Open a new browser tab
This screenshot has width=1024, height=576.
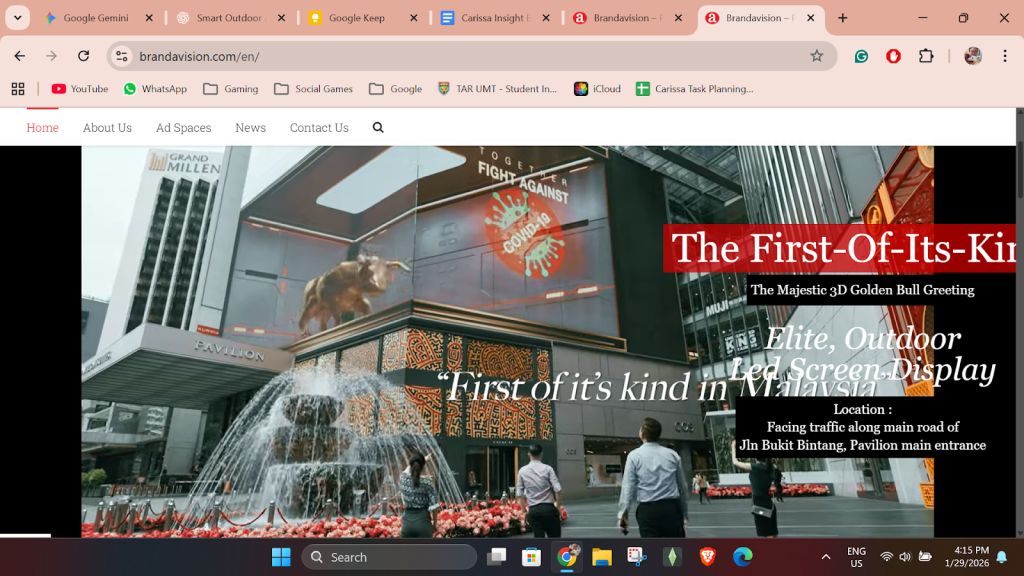coord(842,18)
